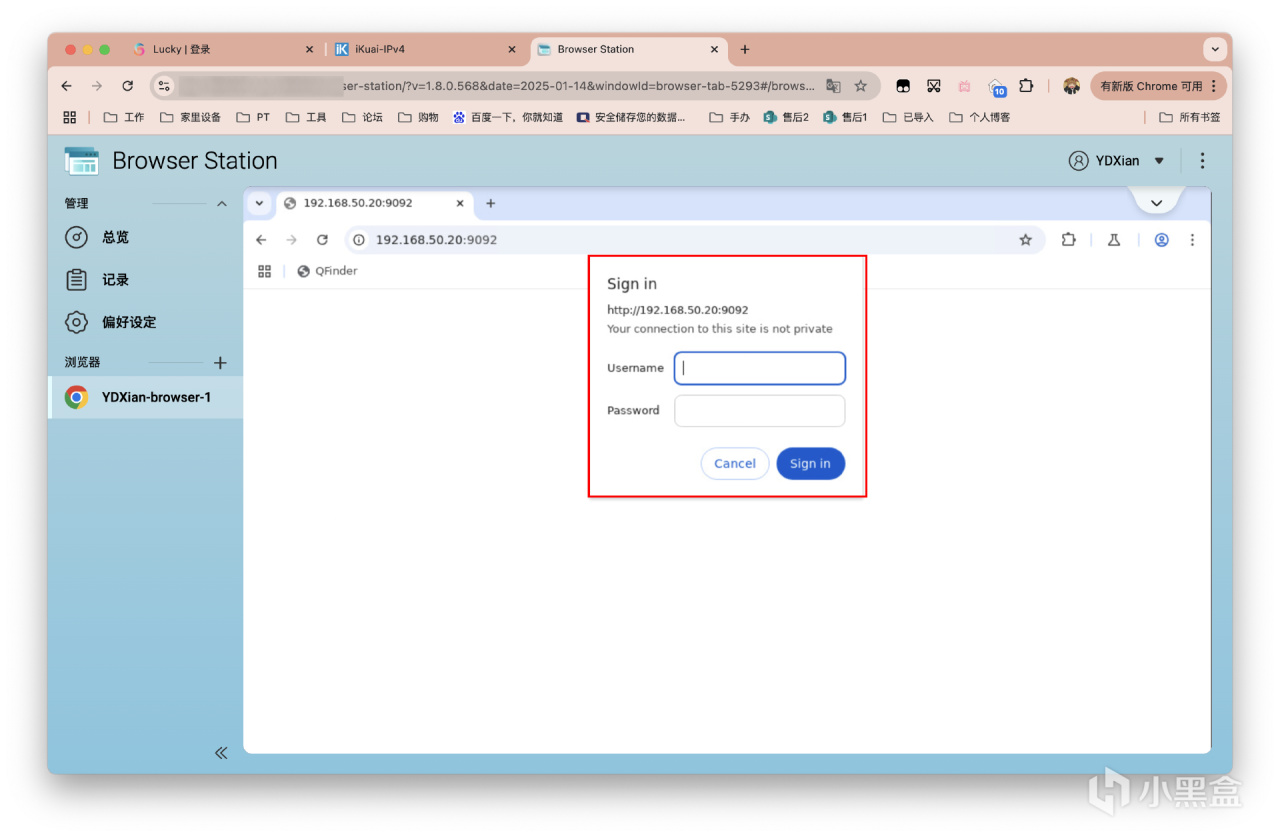Viewport: 1280px width, 837px height.
Task: Reload the inner browser page
Action: coord(322,240)
